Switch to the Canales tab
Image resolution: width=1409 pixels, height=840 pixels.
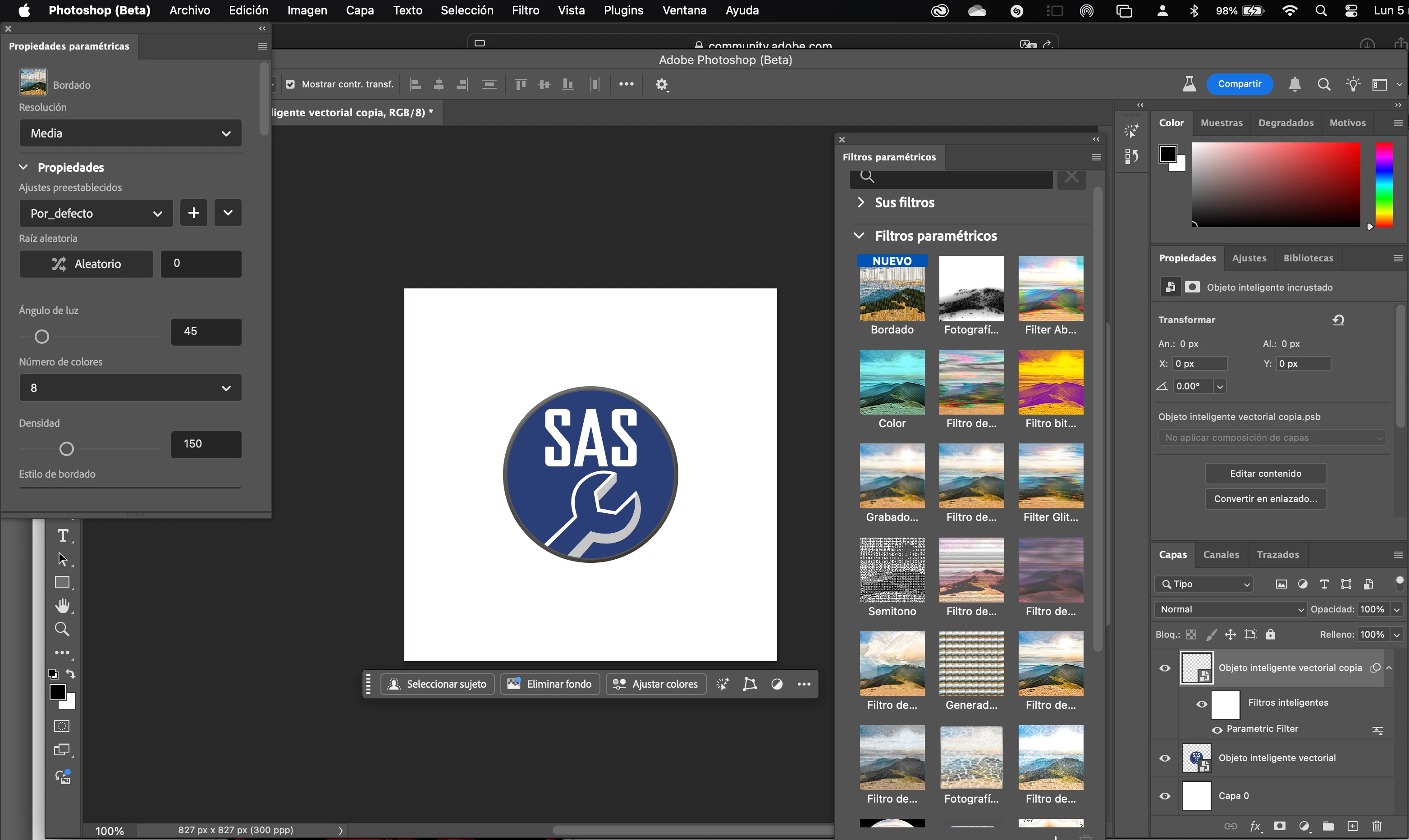[1221, 555]
